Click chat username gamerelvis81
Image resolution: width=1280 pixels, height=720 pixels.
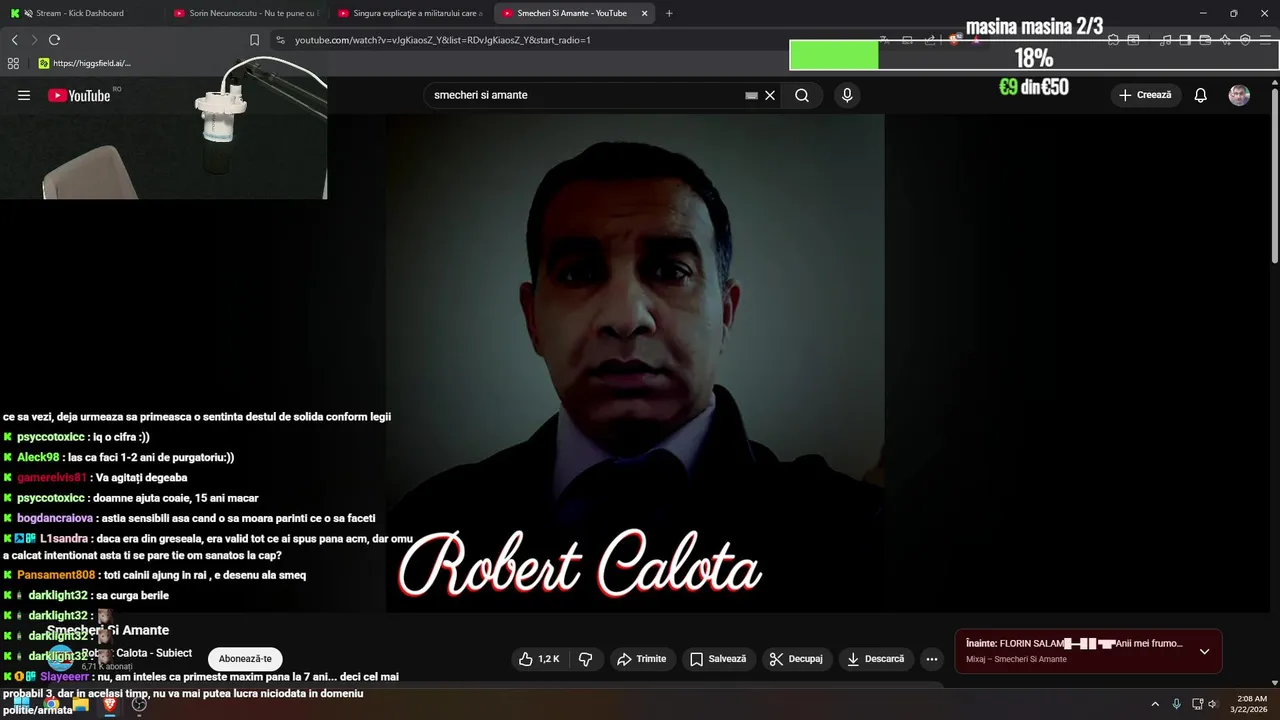pyautogui.click(x=52, y=478)
